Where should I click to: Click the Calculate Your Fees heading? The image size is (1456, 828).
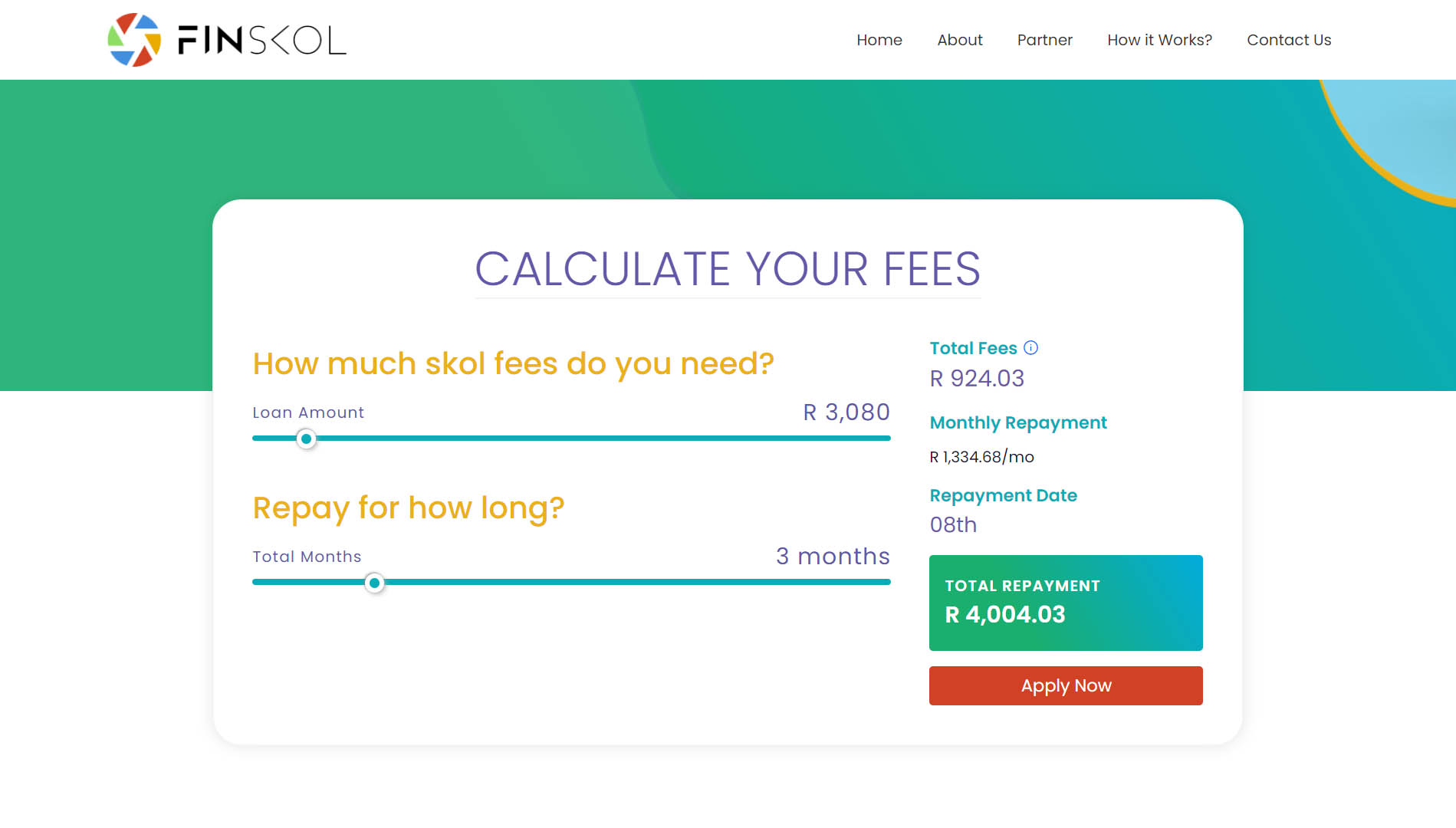(728, 268)
